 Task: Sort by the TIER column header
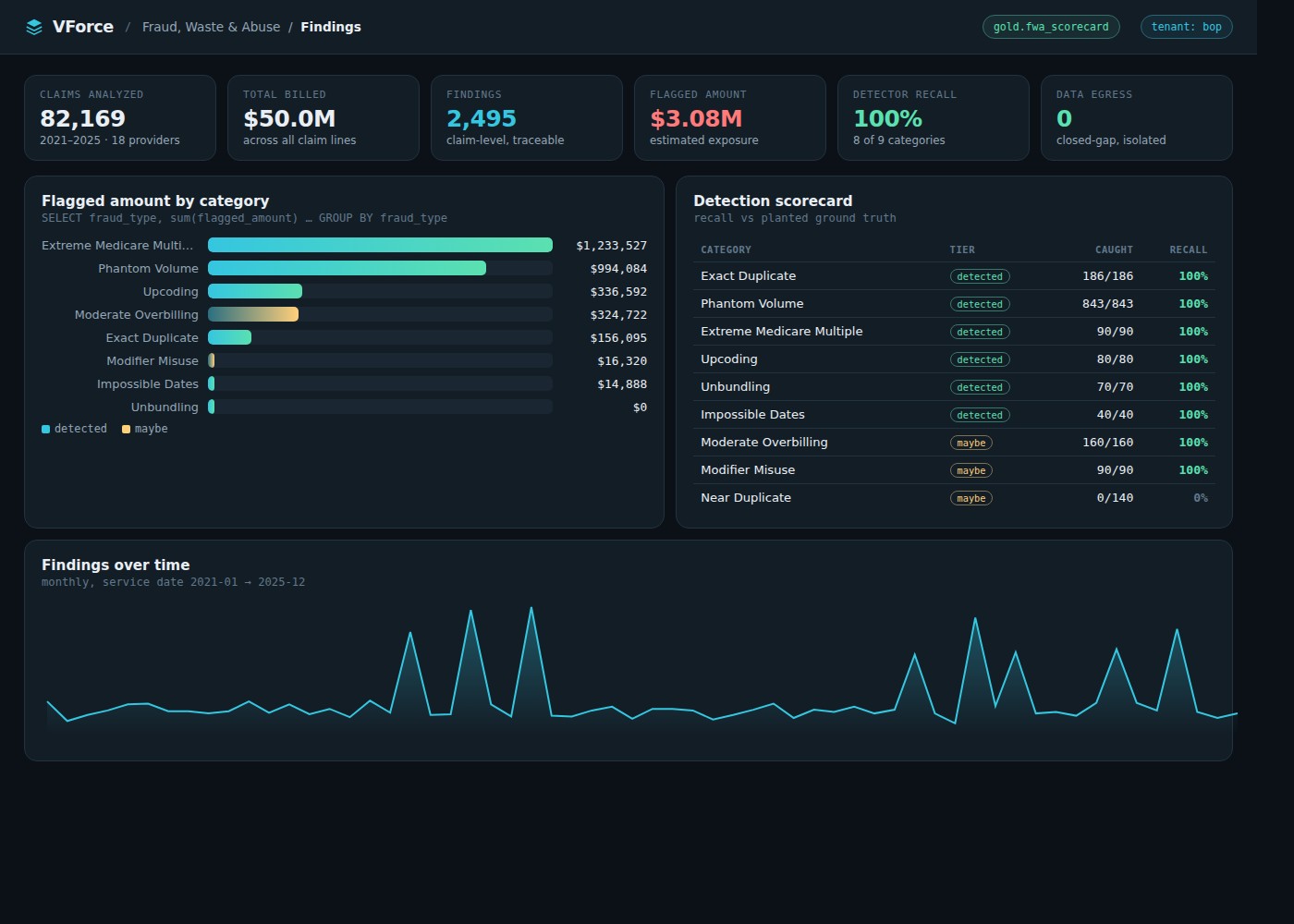click(x=962, y=249)
